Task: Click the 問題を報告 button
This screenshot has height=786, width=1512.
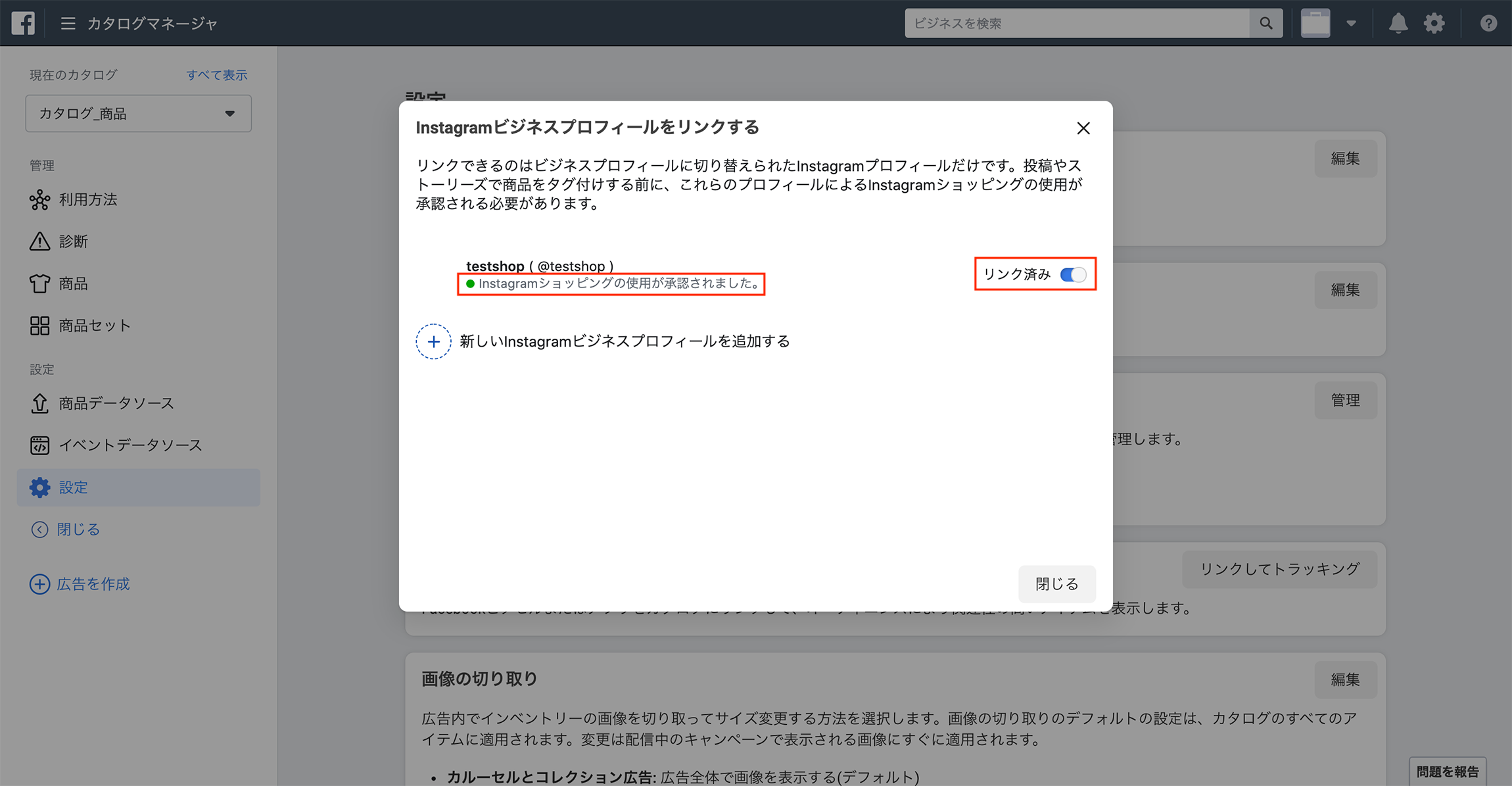Action: click(x=1448, y=772)
